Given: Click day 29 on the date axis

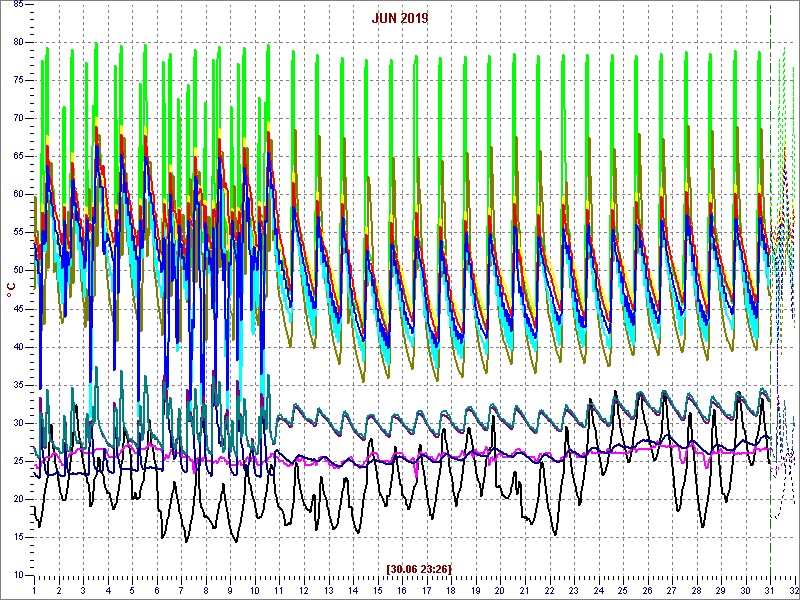Looking at the screenshot, I should 720,591.
